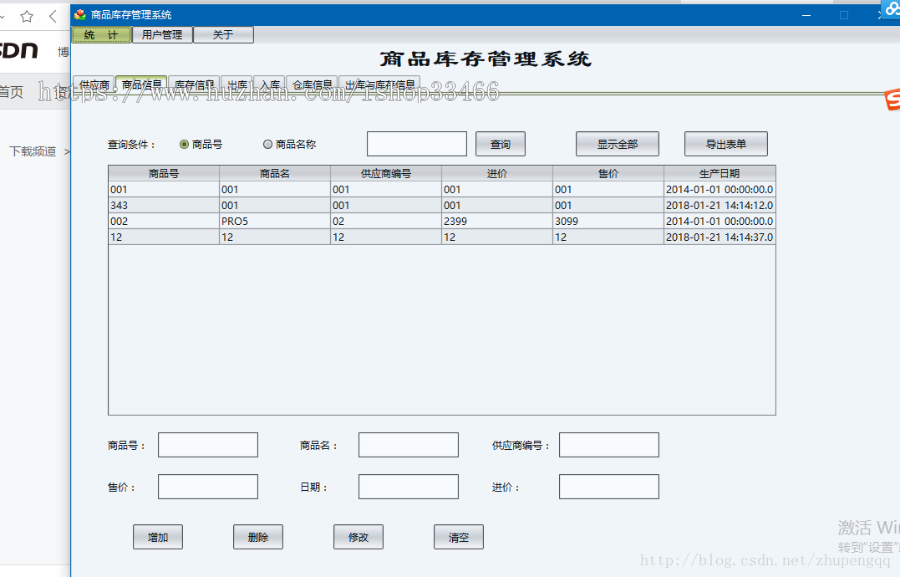Open the 关于 menu

pos(223,33)
